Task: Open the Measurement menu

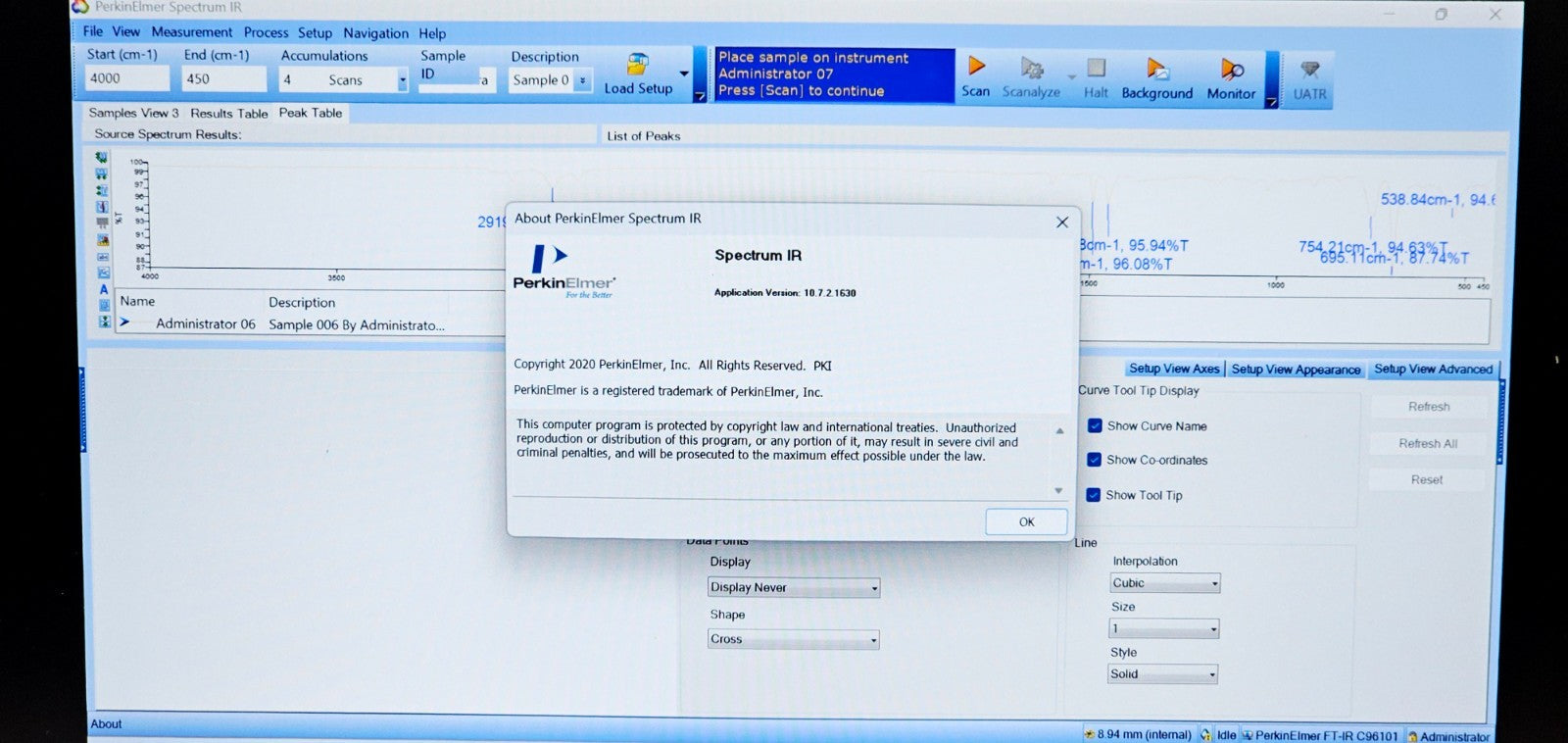Action: coord(192,32)
